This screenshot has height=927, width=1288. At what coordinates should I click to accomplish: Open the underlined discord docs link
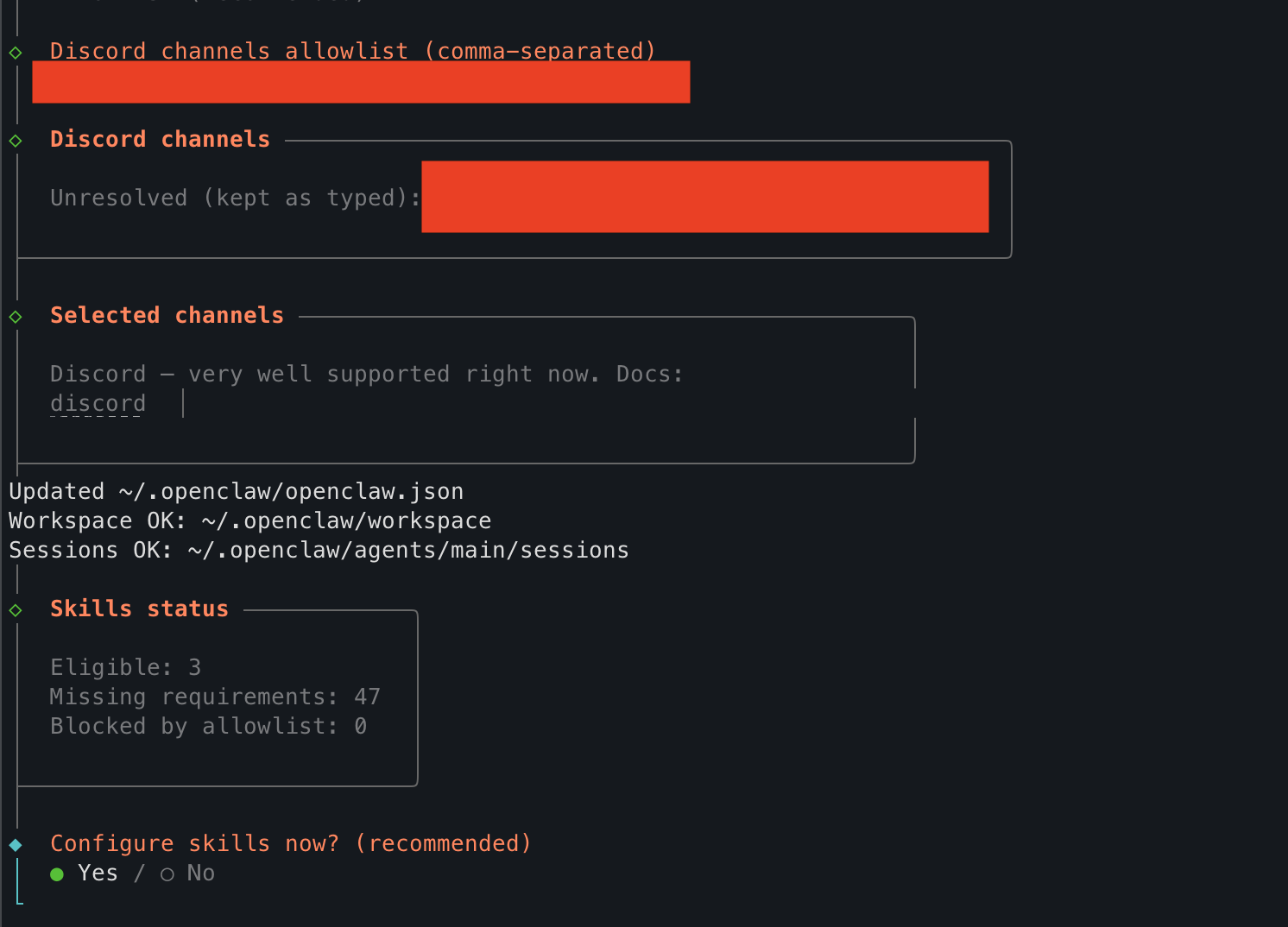98,403
